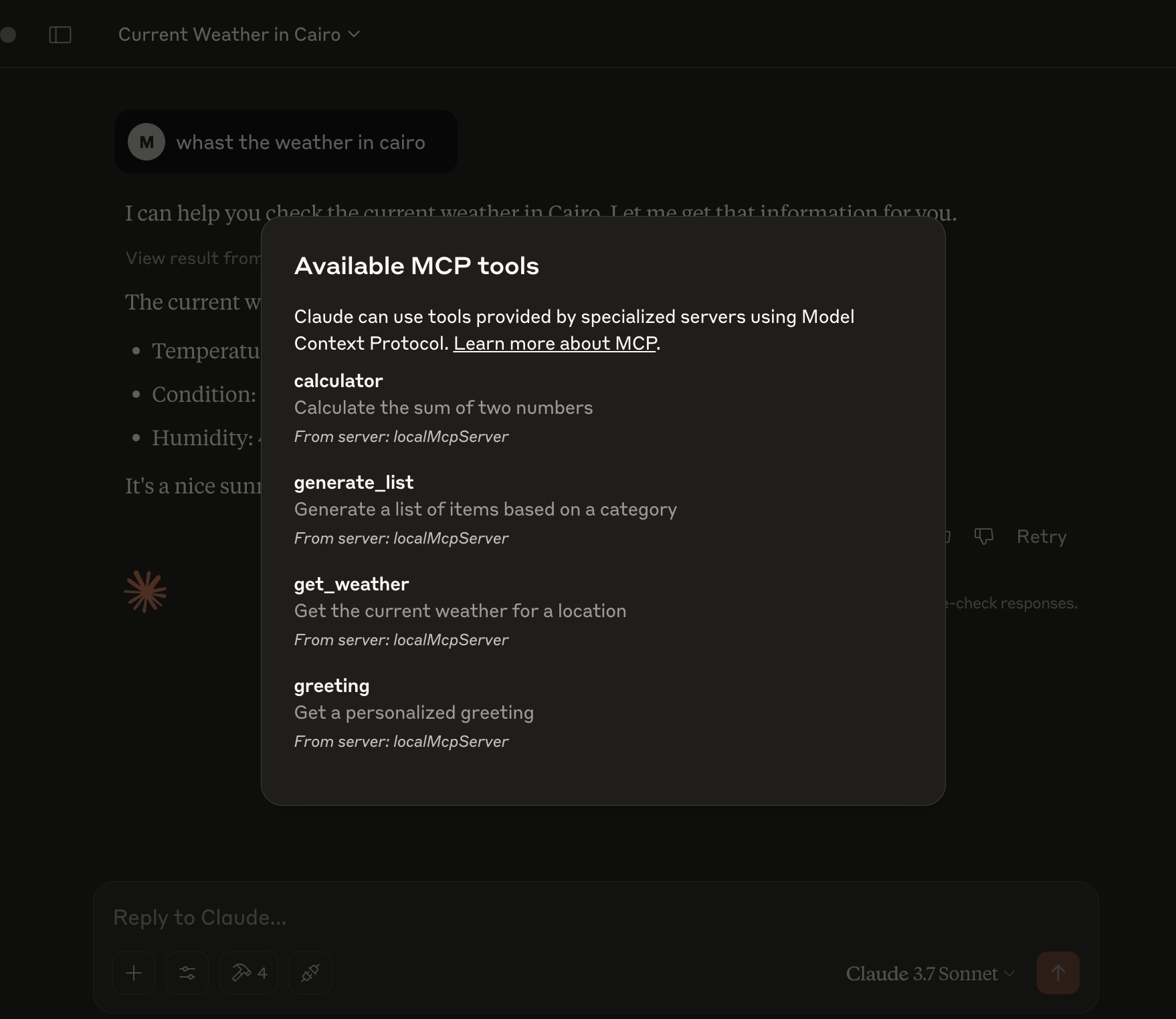
Task: Open the Current Weather in Cairo title dropdown
Action: pos(239,35)
